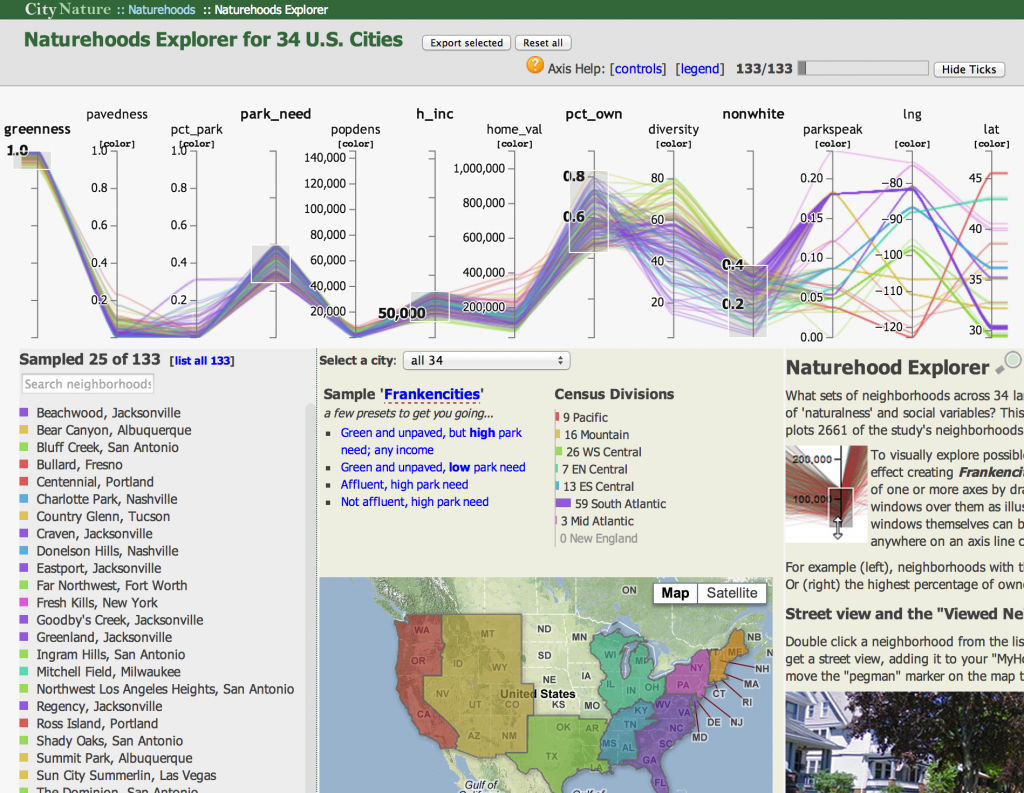The width and height of the screenshot is (1024, 793).
Task: Click the orange Axis Help question mark icon
Action: click(535, 65)
